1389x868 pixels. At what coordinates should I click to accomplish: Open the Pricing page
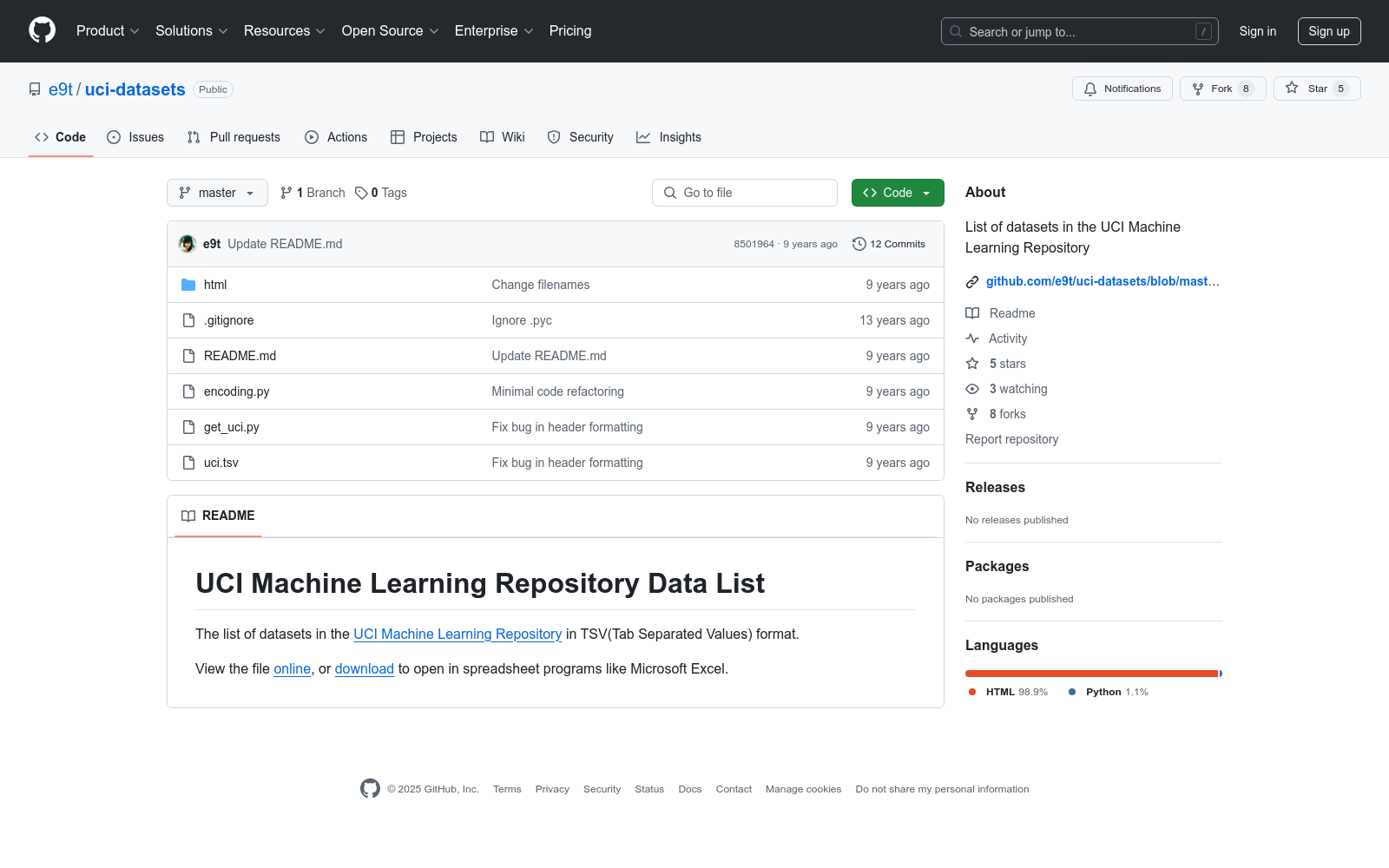click(x=570, y=31)
